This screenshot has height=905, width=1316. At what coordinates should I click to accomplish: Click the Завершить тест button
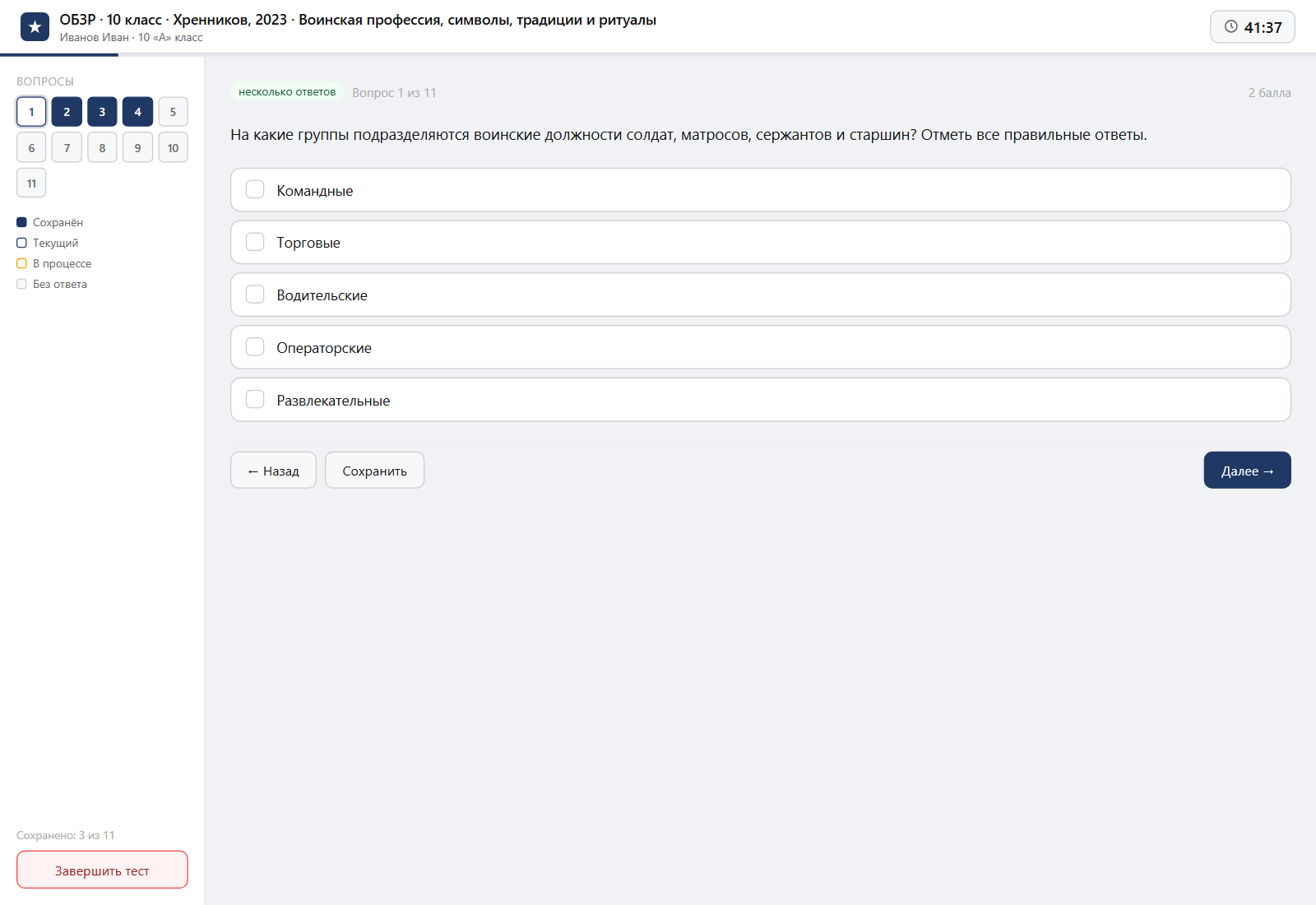pos(102,870)
